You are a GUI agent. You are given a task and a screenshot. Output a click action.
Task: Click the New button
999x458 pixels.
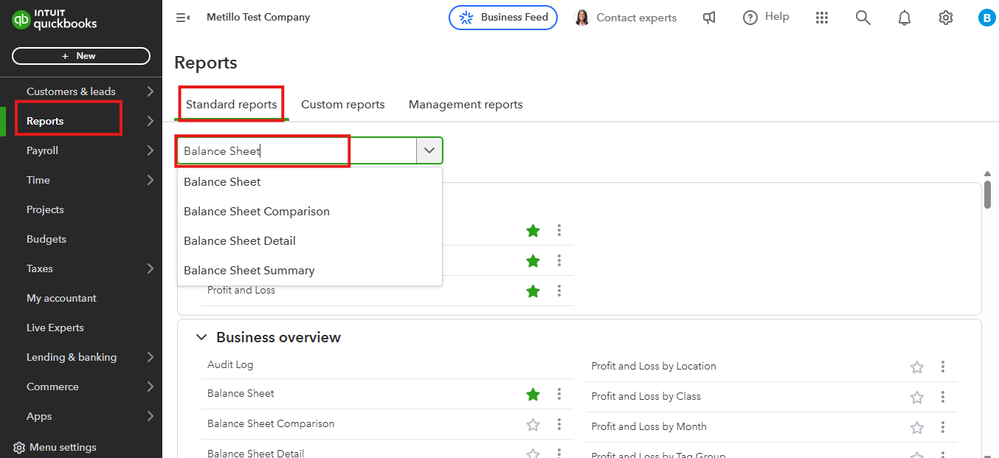coord(81,56)
